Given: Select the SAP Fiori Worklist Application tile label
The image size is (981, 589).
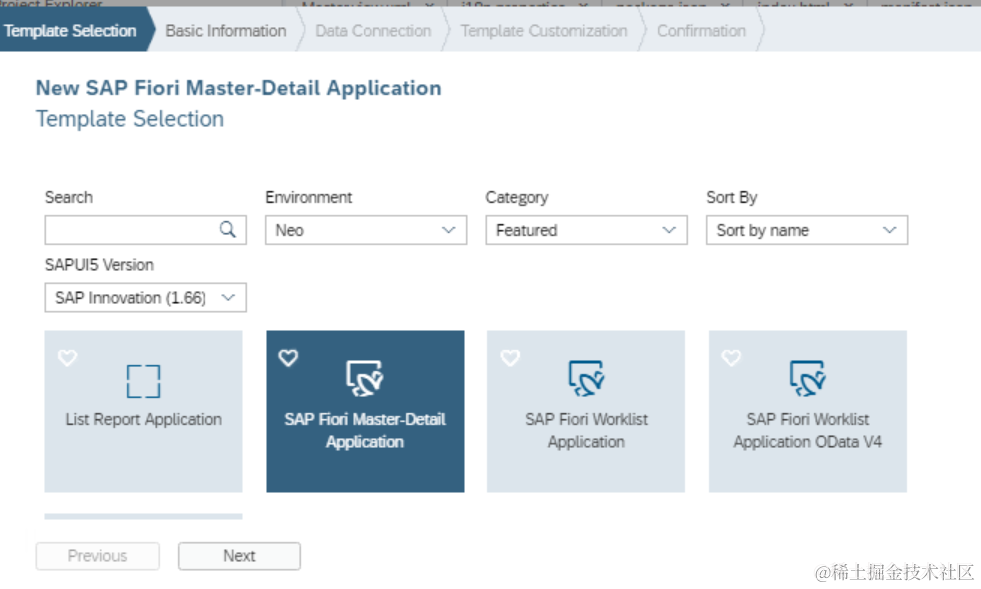Looking at the screenshot, I should pos(586,431).
